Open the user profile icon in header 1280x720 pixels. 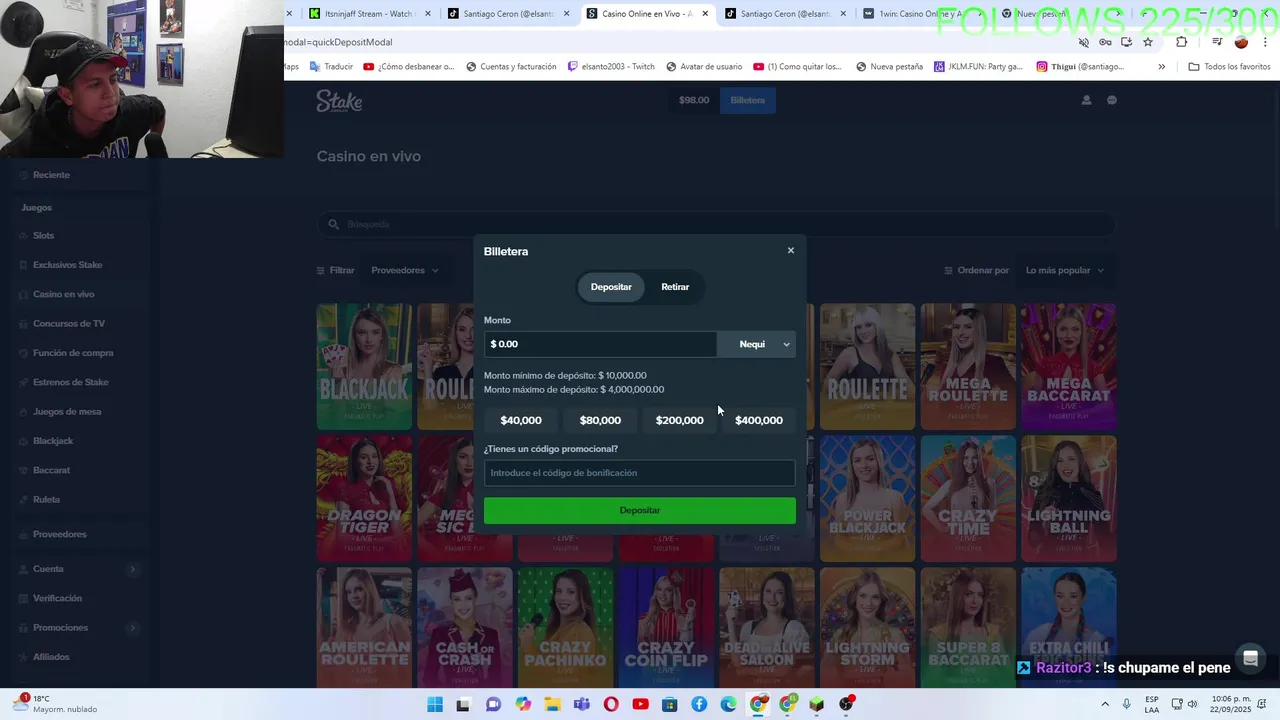(1086, 100)
